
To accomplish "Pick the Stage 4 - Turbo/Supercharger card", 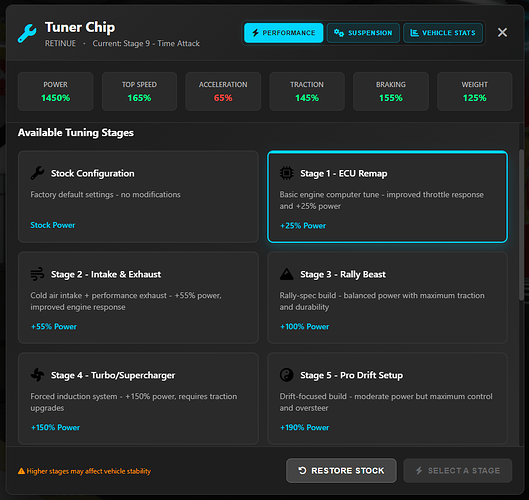I will tap(138, 398).
